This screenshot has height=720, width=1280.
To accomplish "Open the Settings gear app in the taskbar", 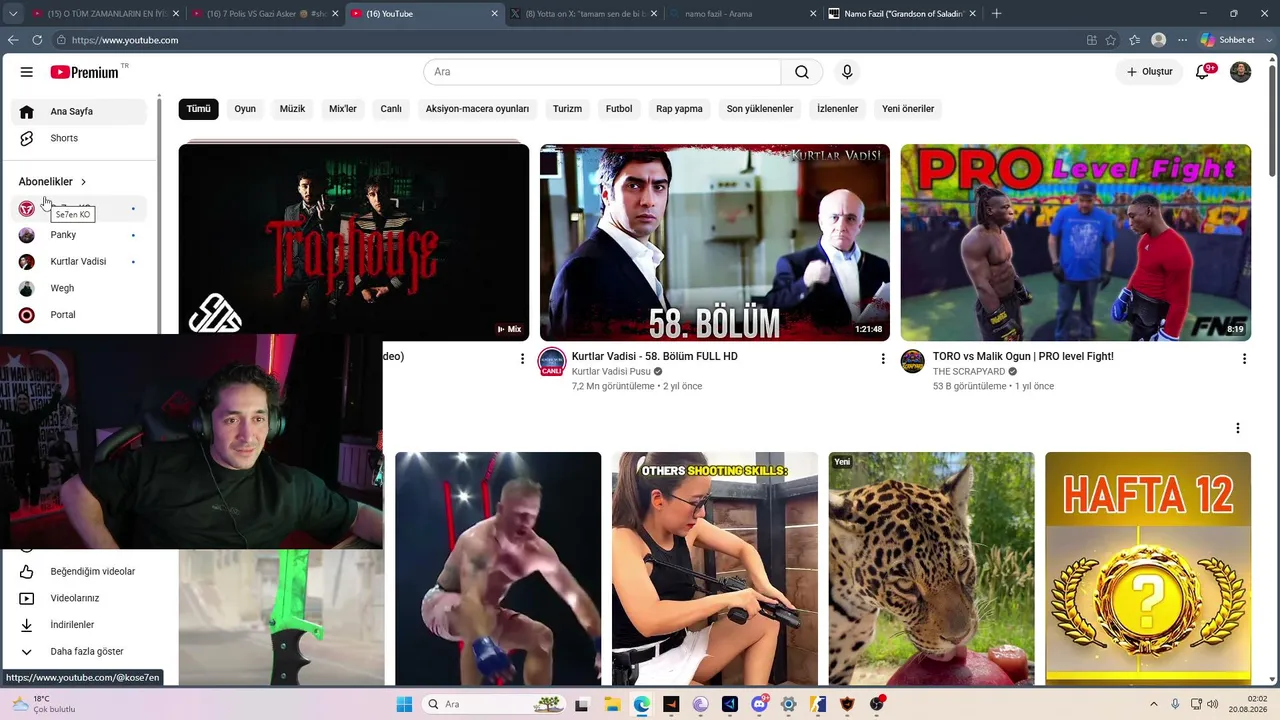I will pyautogui.click(x=789, y=704).
